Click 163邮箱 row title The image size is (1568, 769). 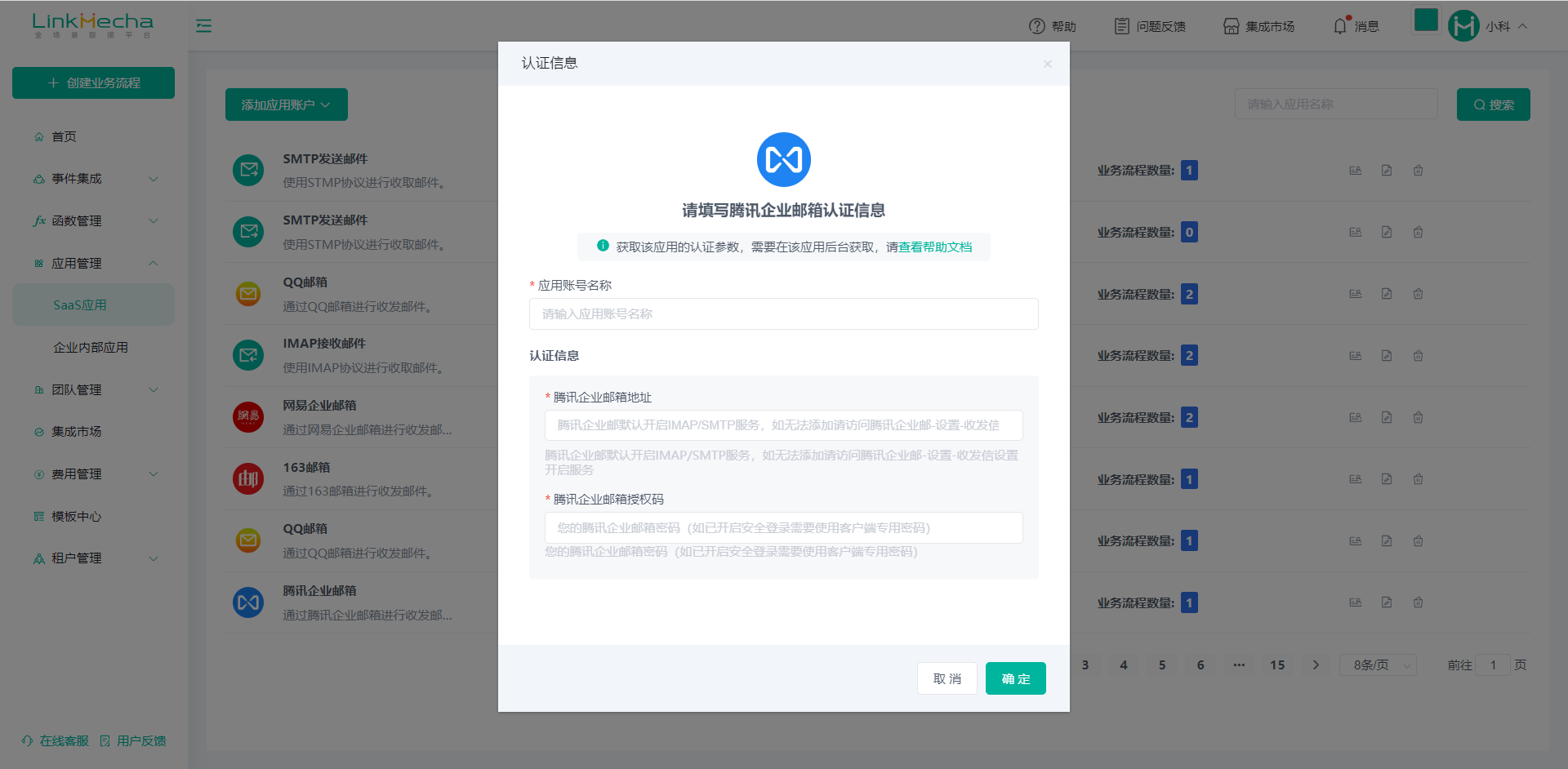(x=306, y=467)
